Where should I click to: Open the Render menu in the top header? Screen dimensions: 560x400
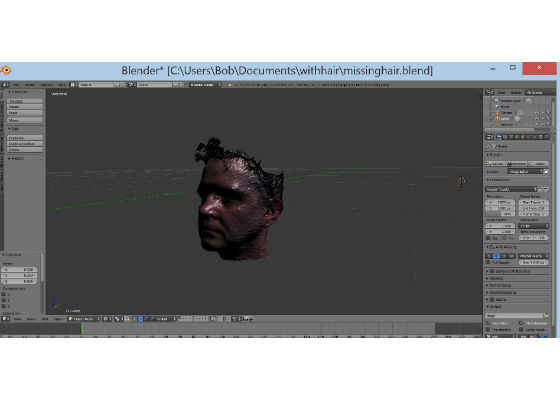[30, 85]
